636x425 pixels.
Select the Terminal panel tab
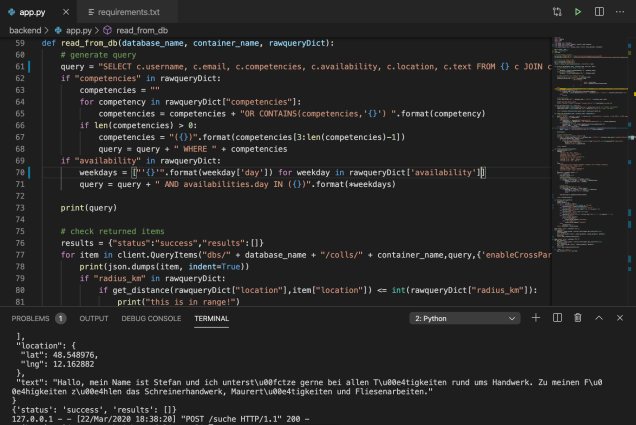tap(211, 318)
